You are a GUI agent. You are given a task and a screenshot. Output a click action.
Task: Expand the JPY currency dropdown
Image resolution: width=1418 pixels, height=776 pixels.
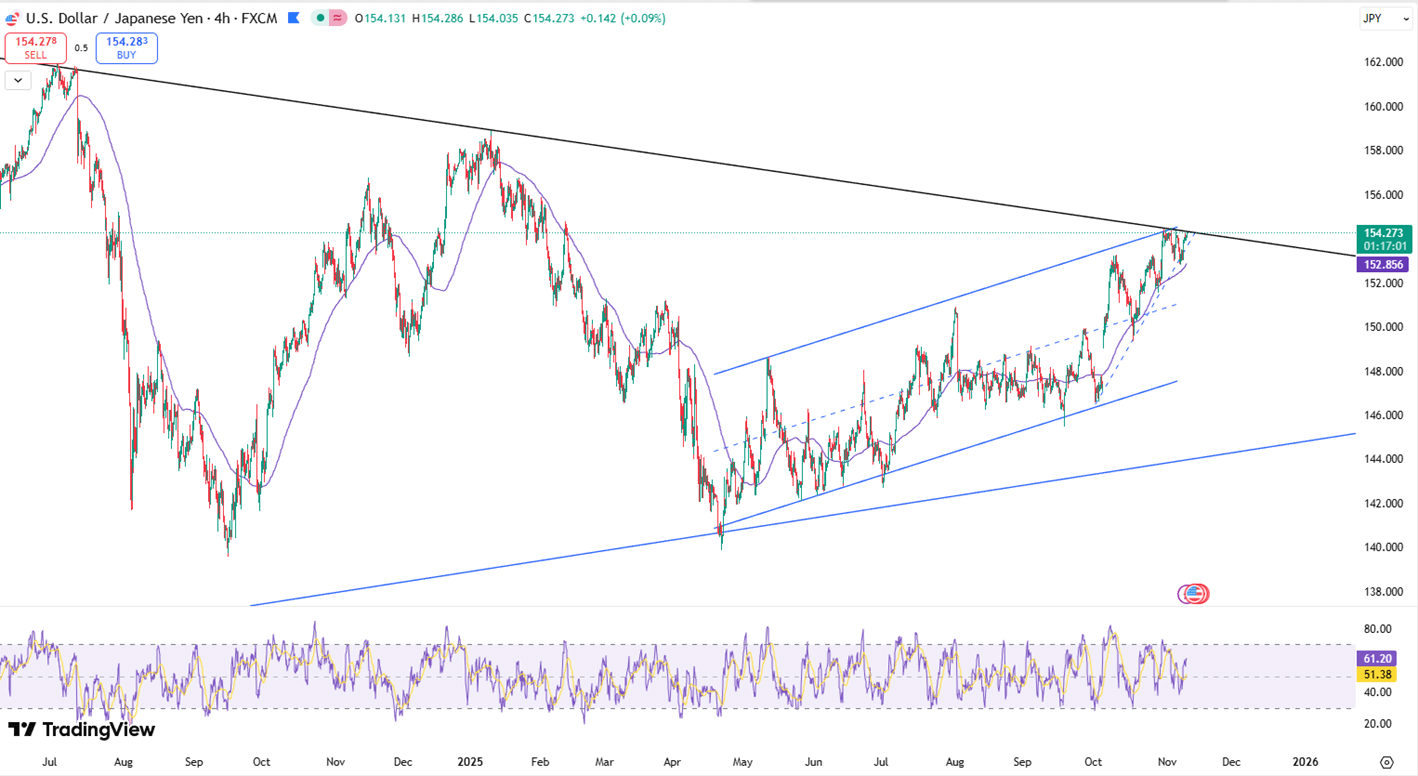point(1384,18)
